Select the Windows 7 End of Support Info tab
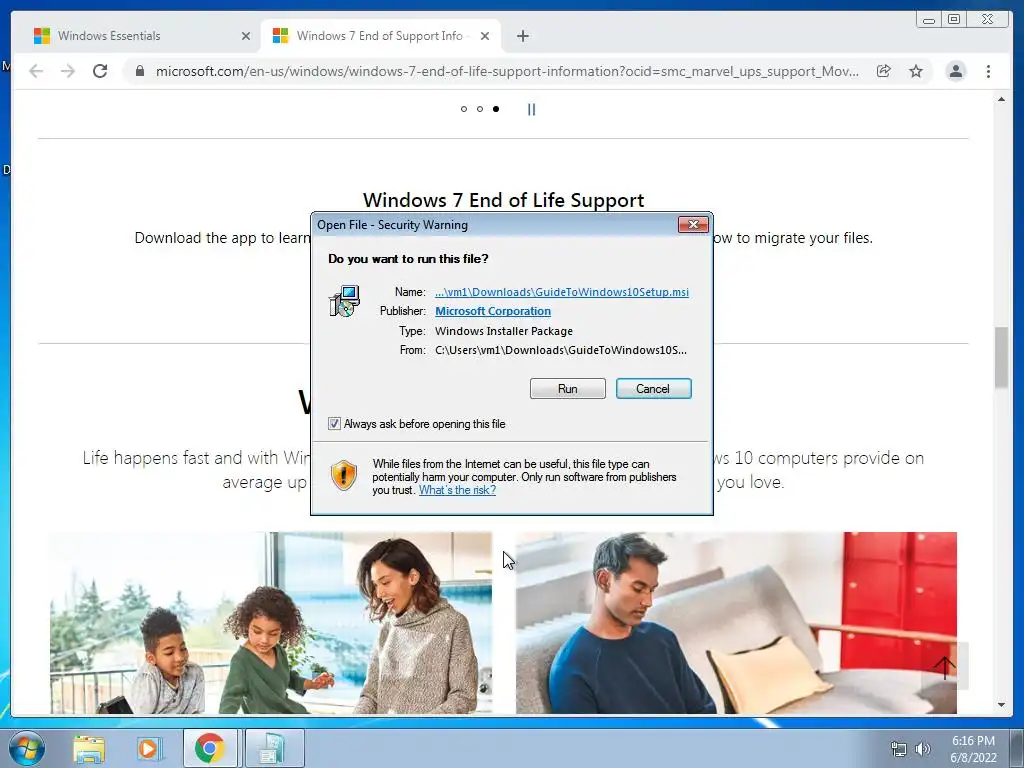Image resolution: width=1024 pixels, height=768 pixels. coord(379,36)
